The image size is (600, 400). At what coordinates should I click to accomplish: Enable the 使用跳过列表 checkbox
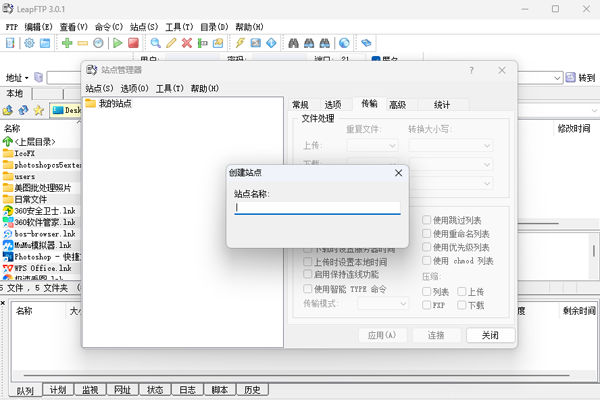click(427, 220)
